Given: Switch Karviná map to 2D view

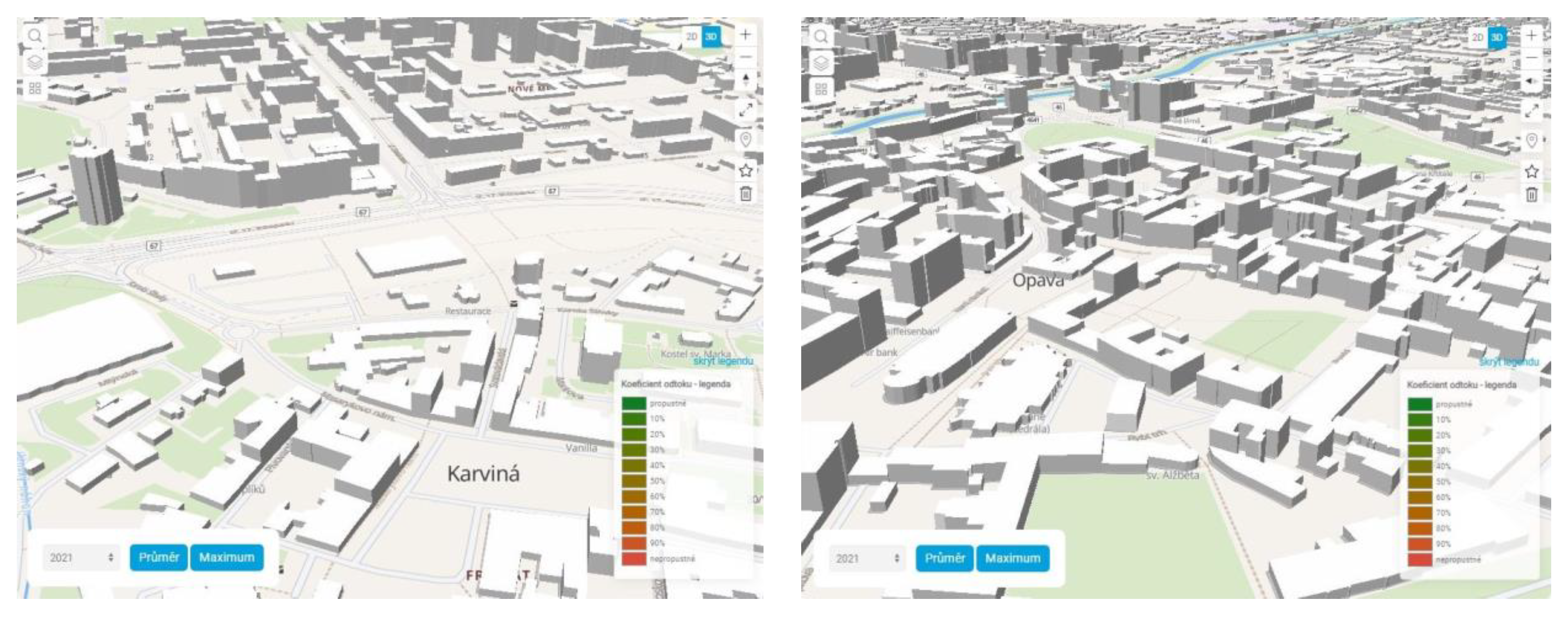Looking at the screenshot, I should (x=691, y=36).
